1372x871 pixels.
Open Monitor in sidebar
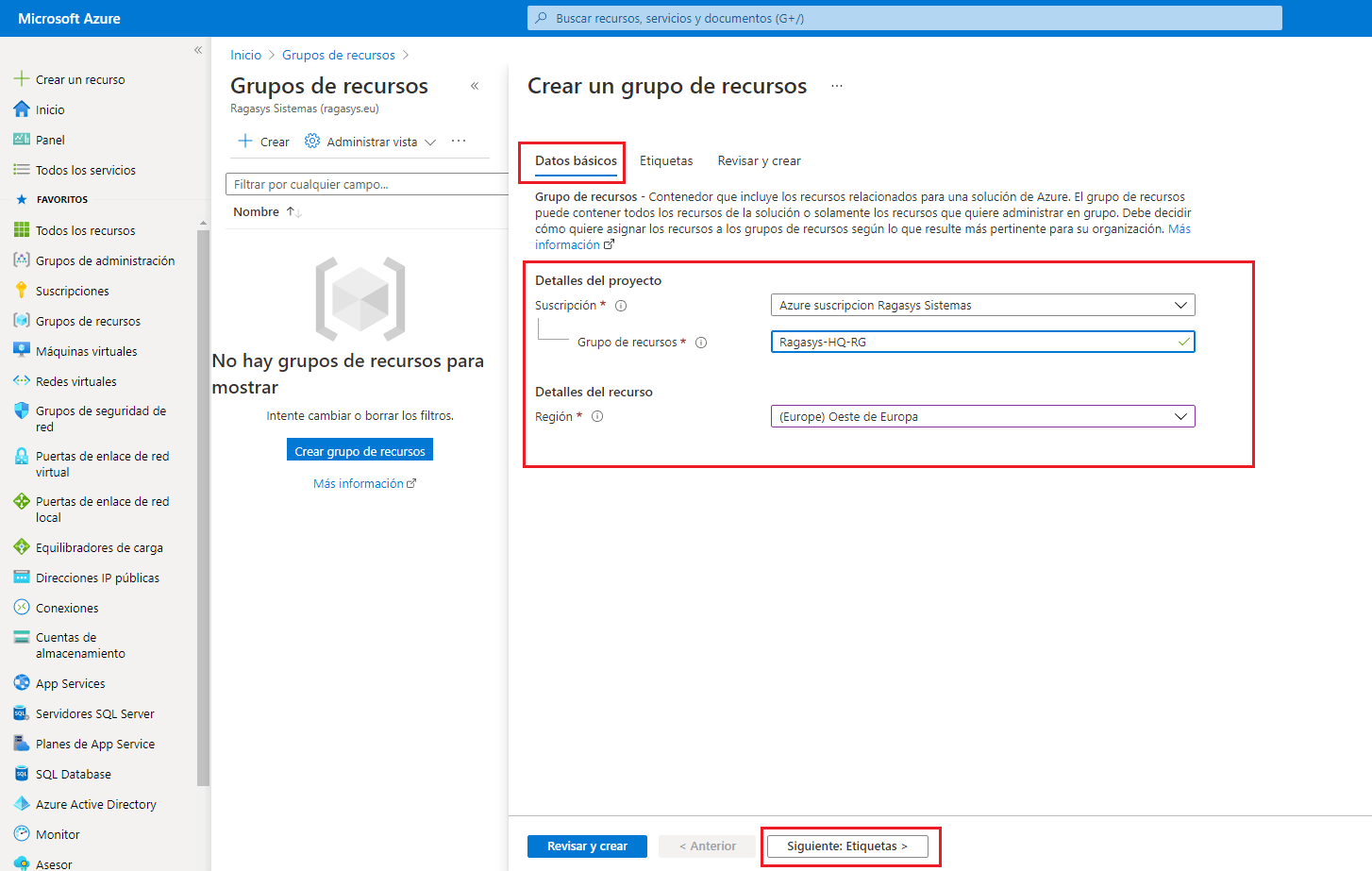[58, 834]
